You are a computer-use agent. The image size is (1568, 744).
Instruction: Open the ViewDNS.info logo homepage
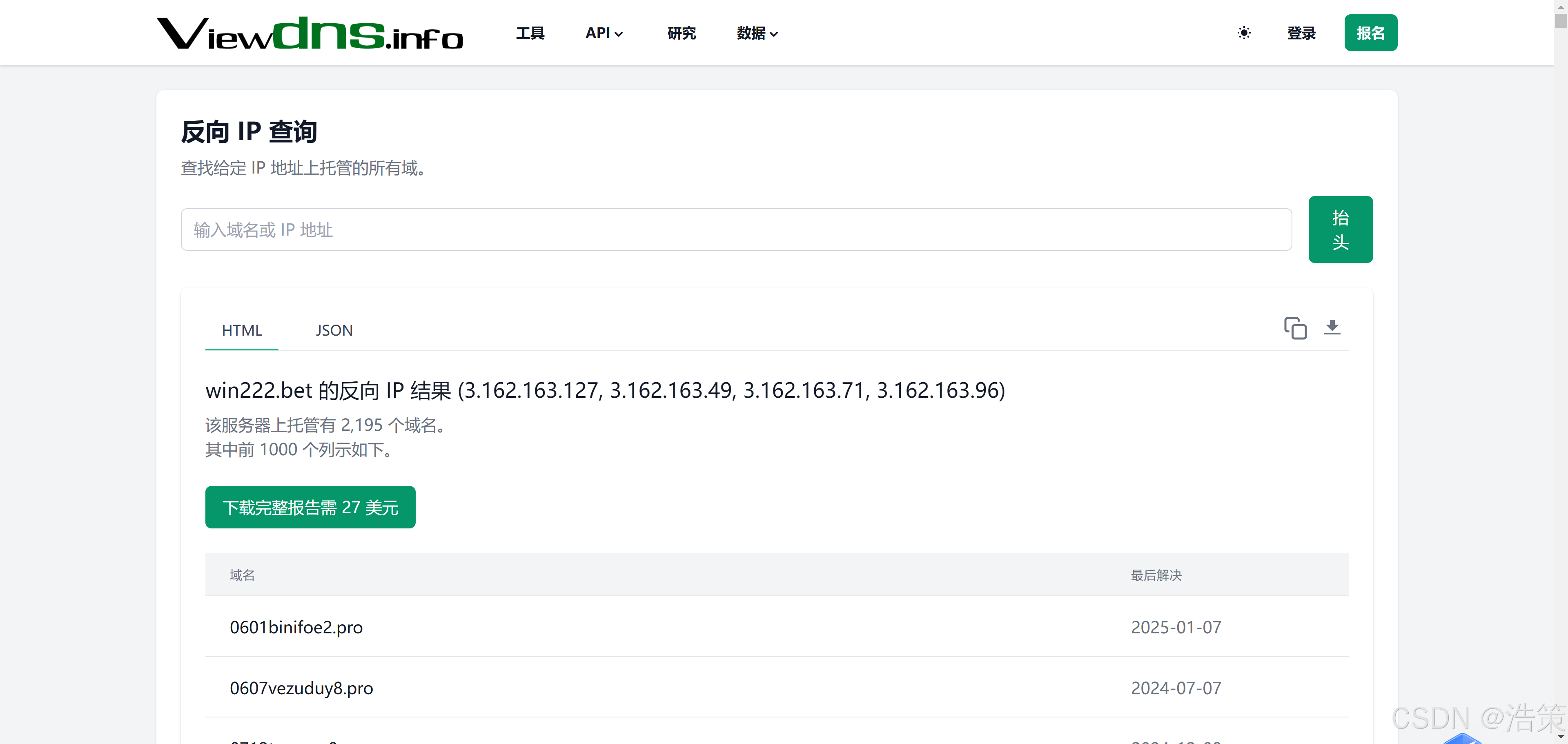tap(310, 33)
